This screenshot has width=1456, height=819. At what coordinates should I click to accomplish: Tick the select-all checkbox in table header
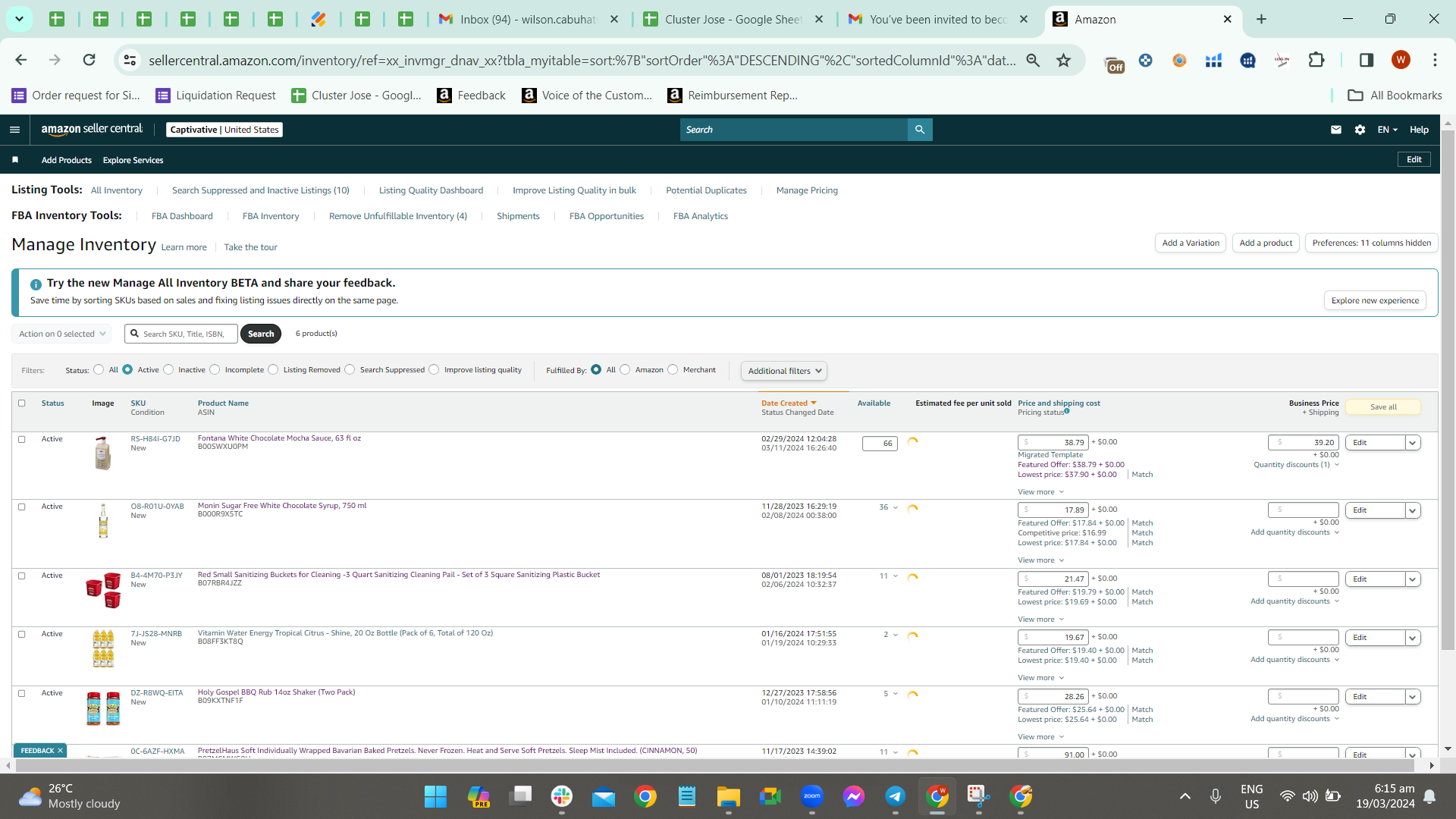click(22, 403)
